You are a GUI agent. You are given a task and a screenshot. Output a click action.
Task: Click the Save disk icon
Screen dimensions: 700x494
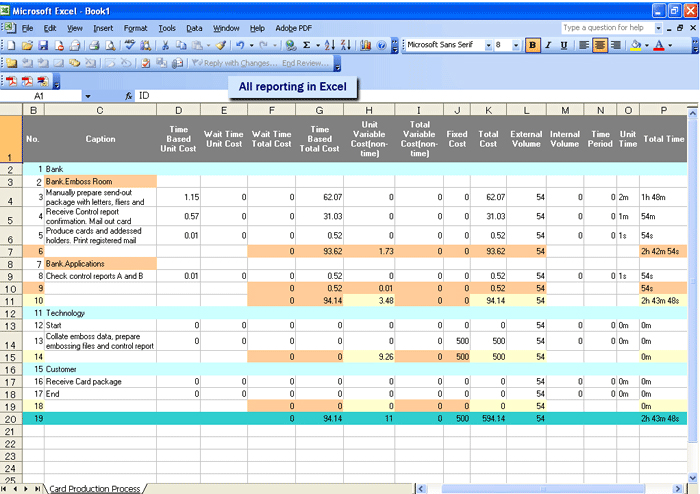[x=43, y=45]
